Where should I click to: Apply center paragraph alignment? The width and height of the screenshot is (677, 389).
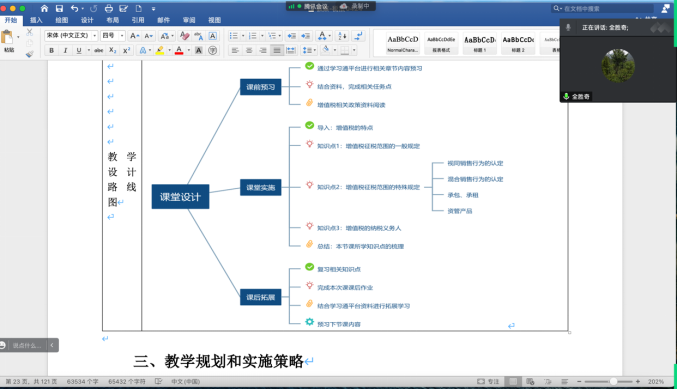tap(249, 51)
